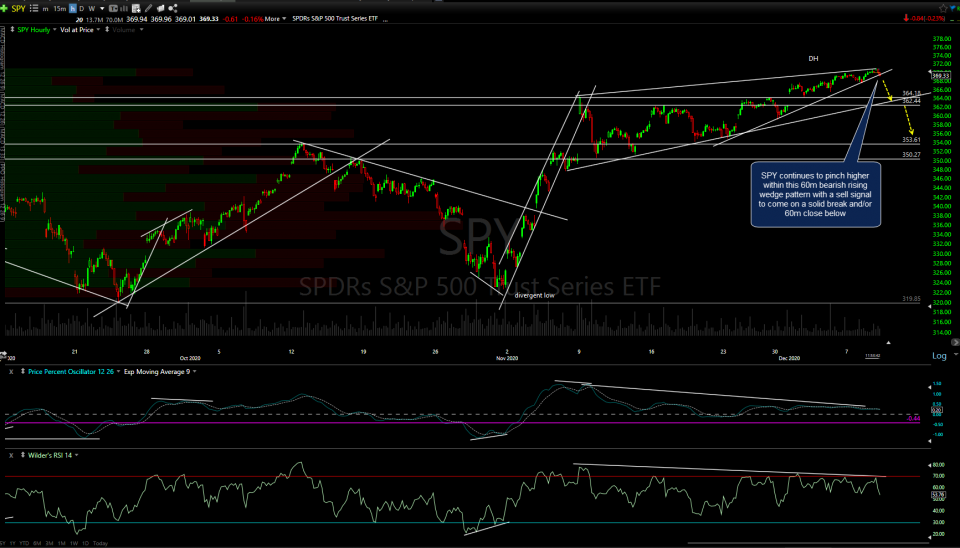This screenshot has height=548, width=960.
Task: Click the candlestick chart-type icon
Action: (113, 9)
